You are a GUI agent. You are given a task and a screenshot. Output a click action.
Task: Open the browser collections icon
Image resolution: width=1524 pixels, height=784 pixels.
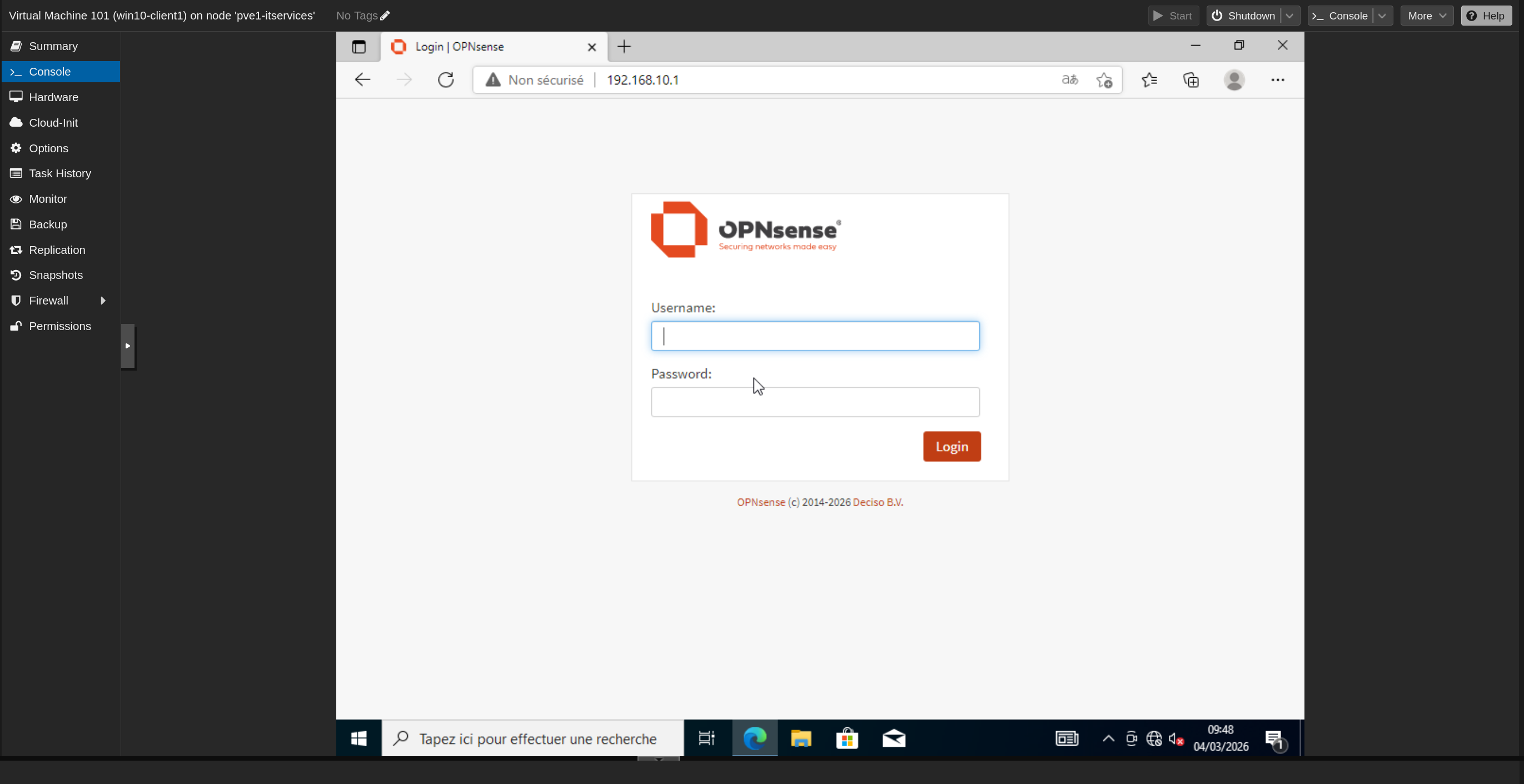[1191, 80]
